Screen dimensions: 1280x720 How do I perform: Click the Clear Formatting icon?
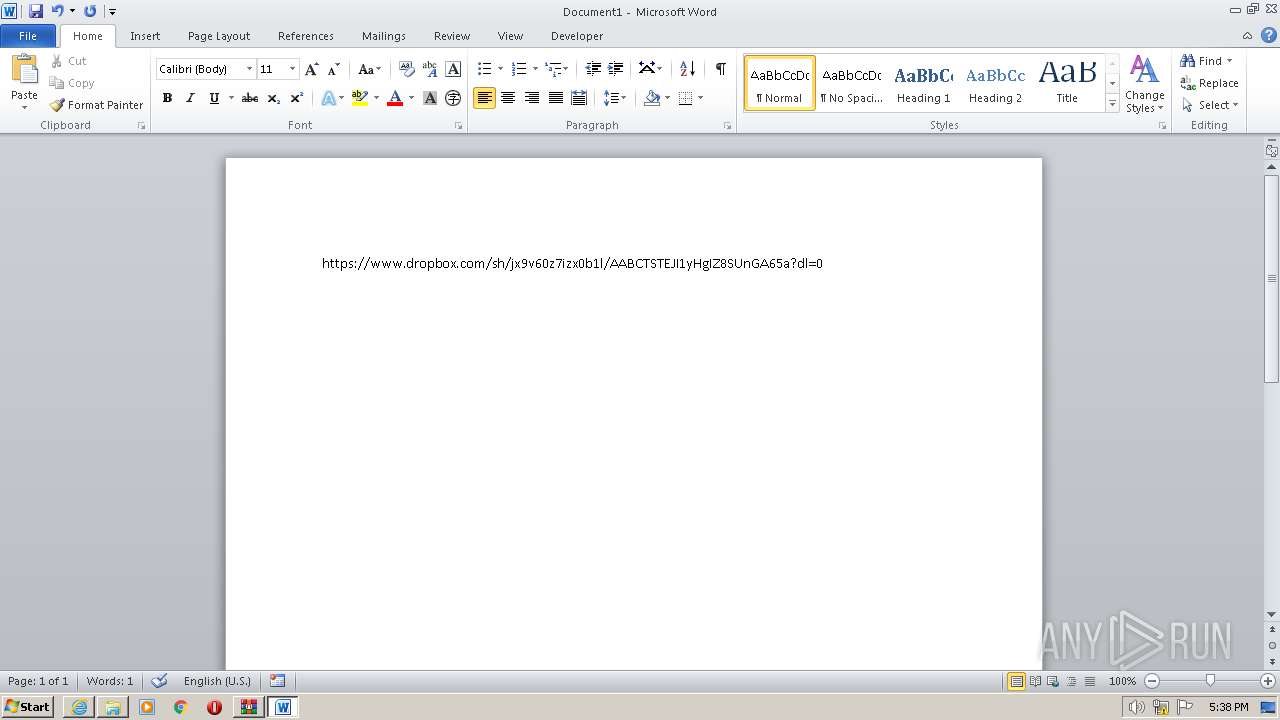tap(407, 69)
